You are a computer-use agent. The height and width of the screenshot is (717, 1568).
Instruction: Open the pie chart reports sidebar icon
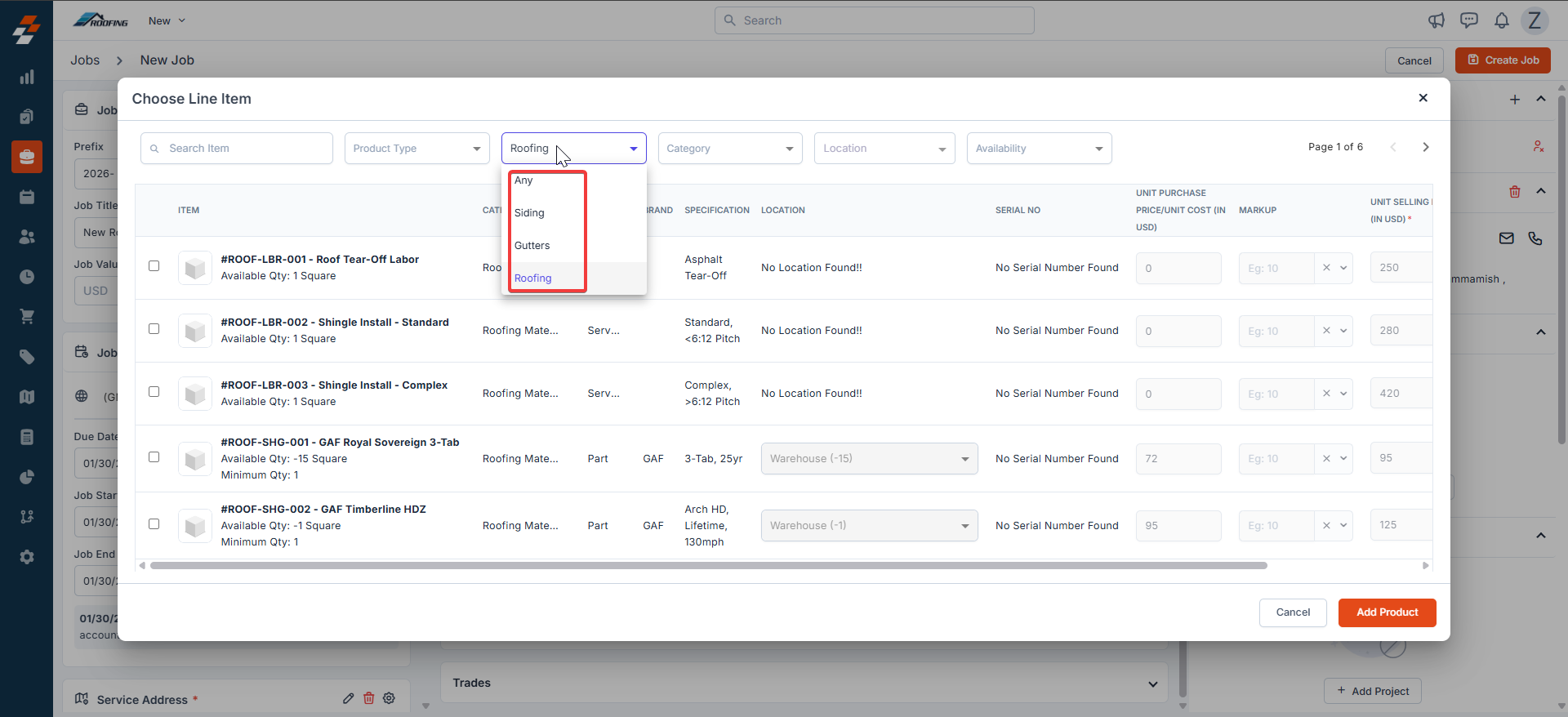(27, 477)
